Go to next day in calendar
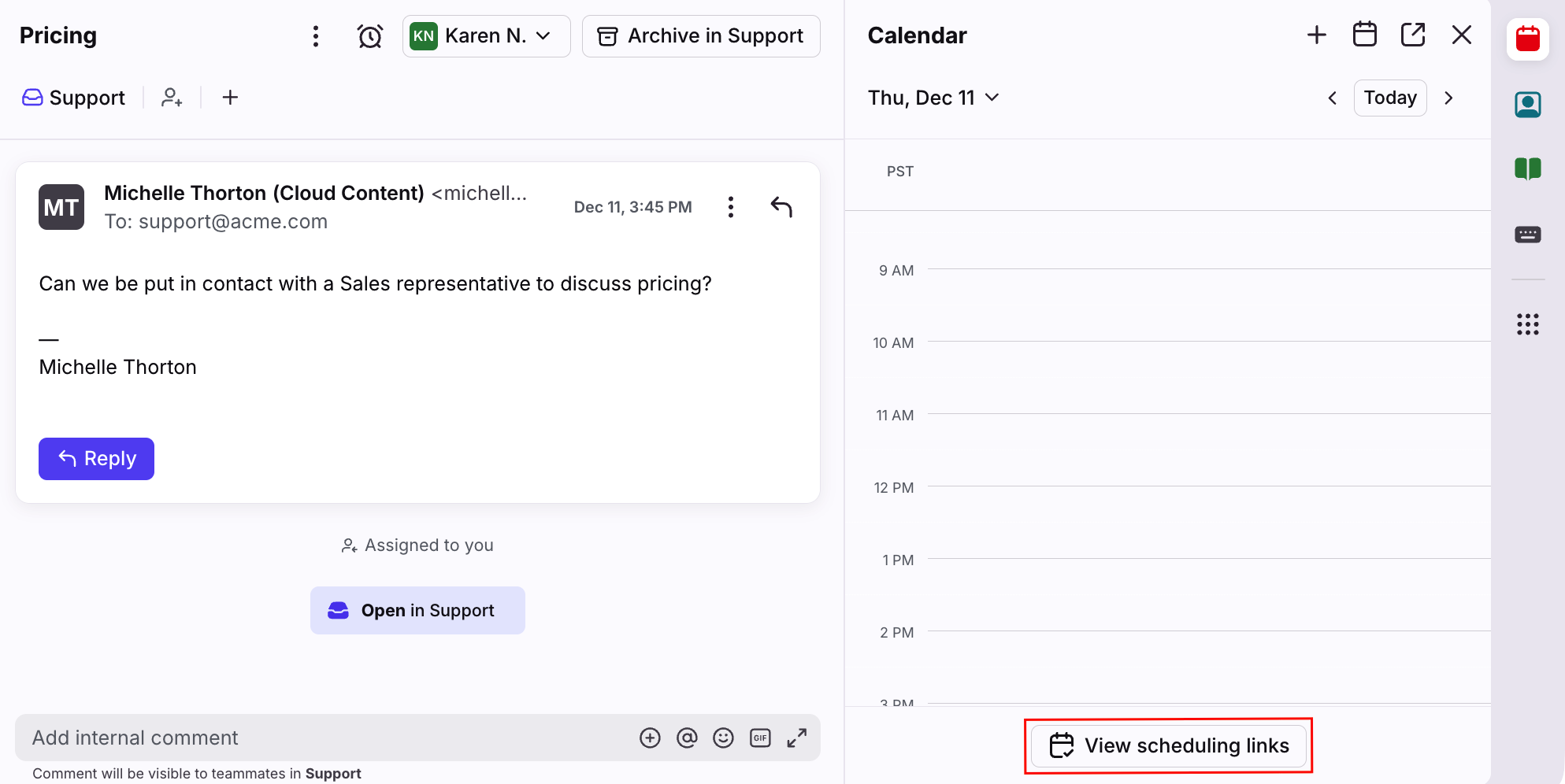The image size is (1565, 784). click(x=1448, y=98)
